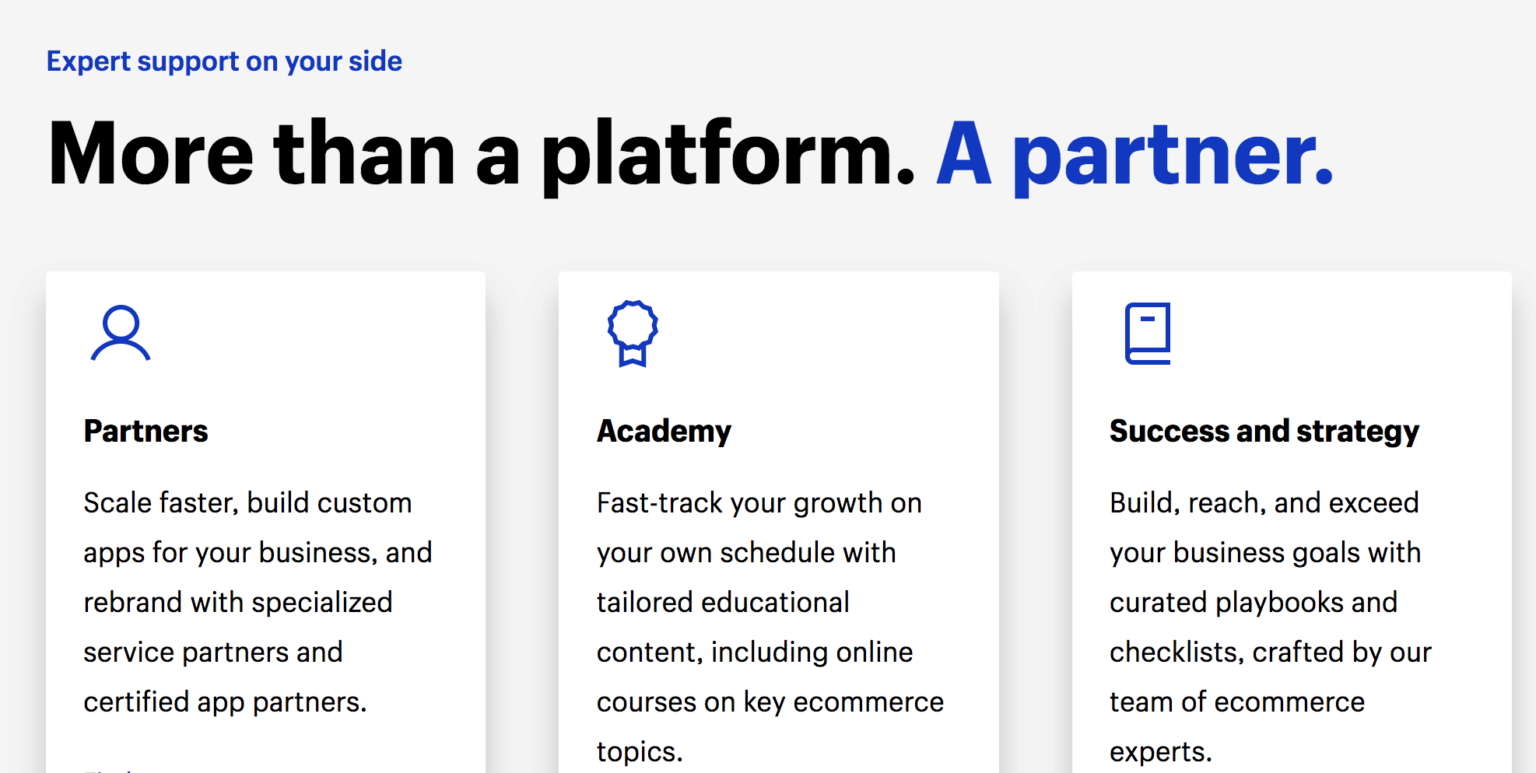Click the Partners person silhouette icon

click(x=120, y=334)
